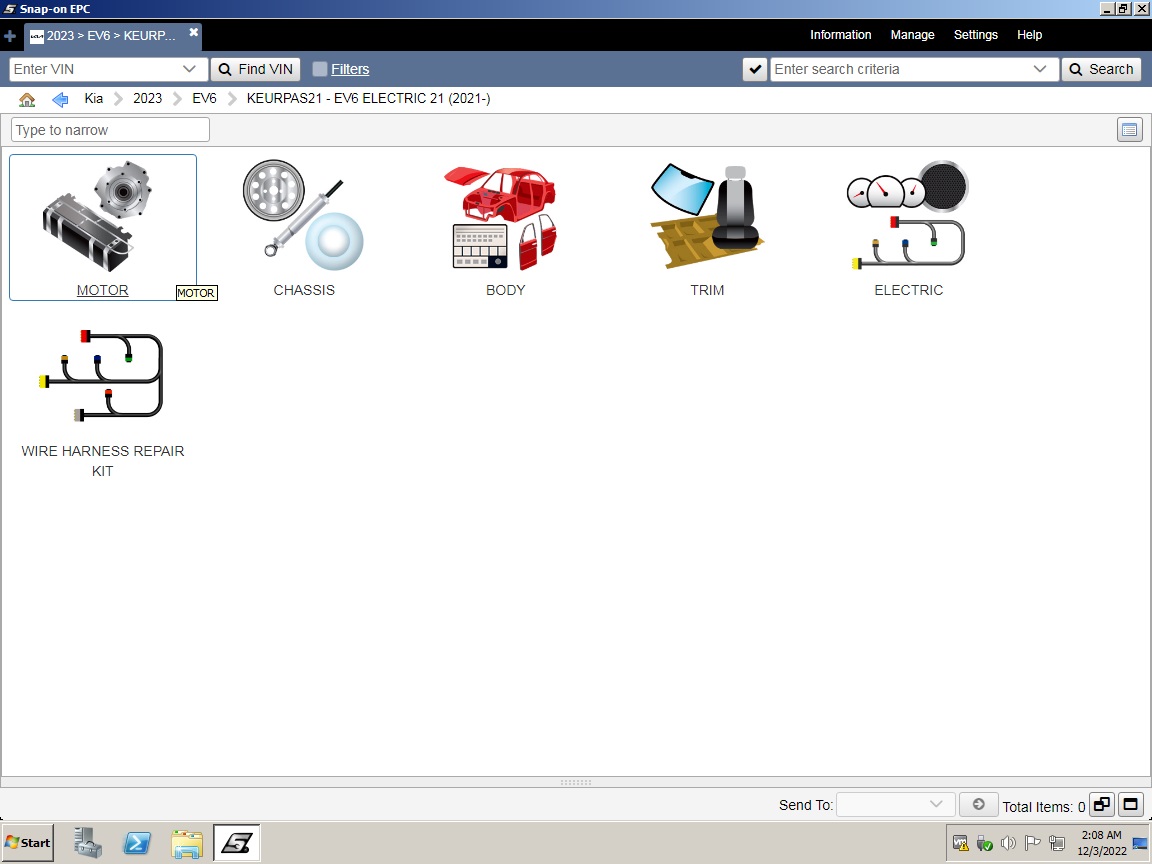
Task: Click EV6 in the breadcrumb
Action: [204, 98]
